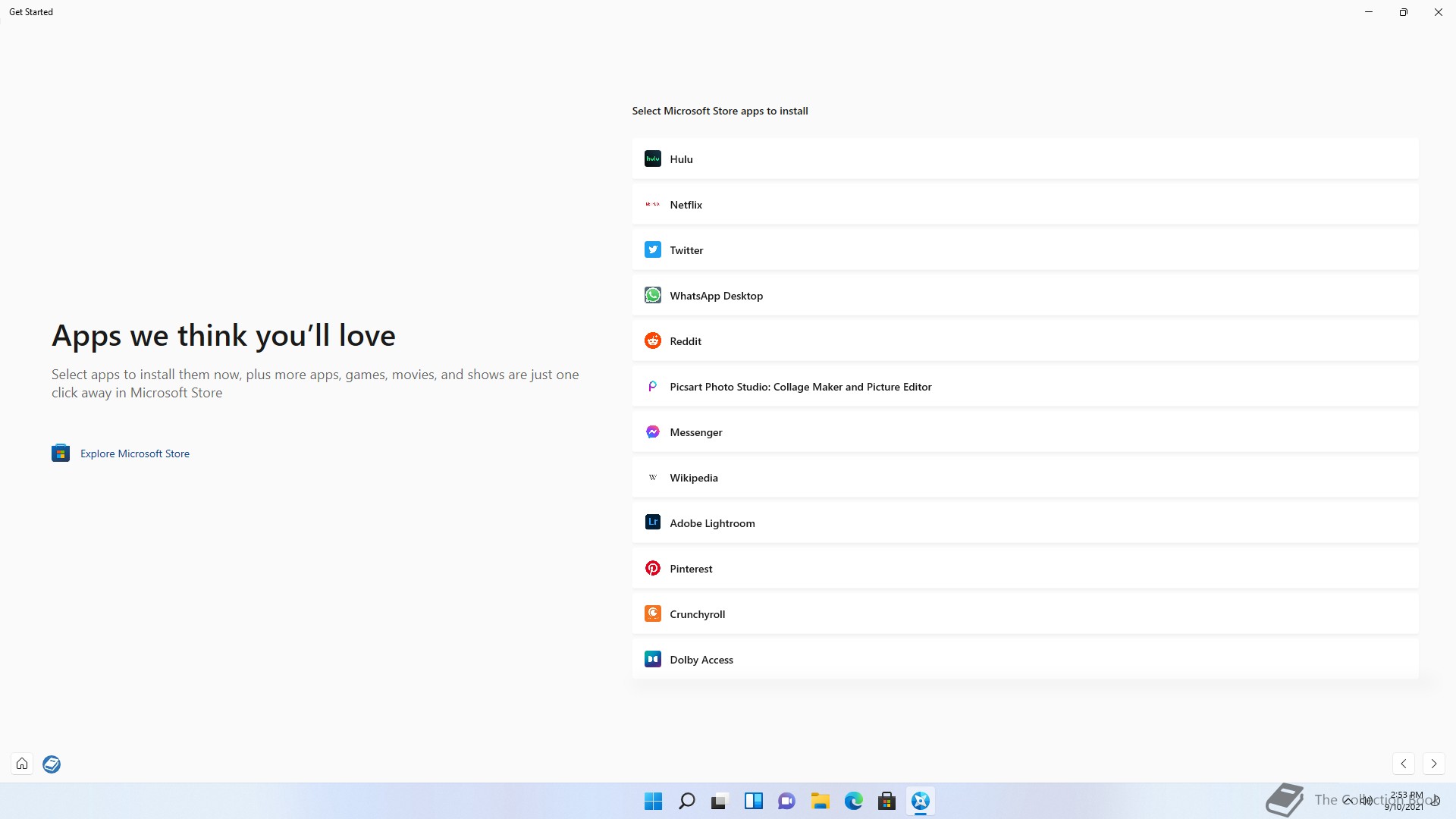Image resolution: width=1456 pixels, height=819 pixels.
Task: Launch Microsoft Edge from the taskbar
Action: tap(853, 801)
